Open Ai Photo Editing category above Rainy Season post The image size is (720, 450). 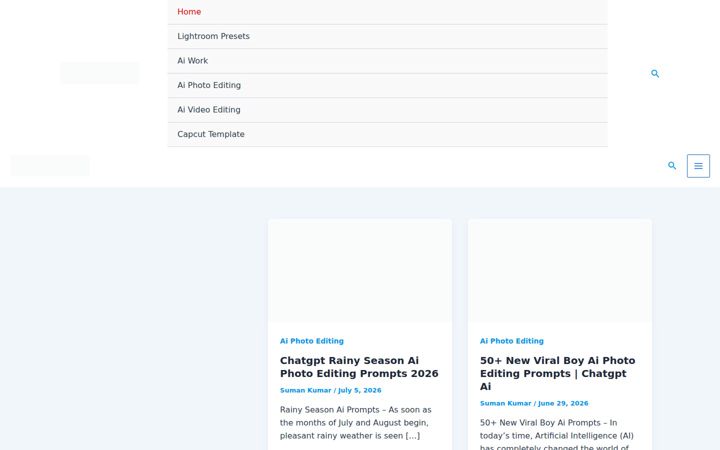click(x=312, y=341)
